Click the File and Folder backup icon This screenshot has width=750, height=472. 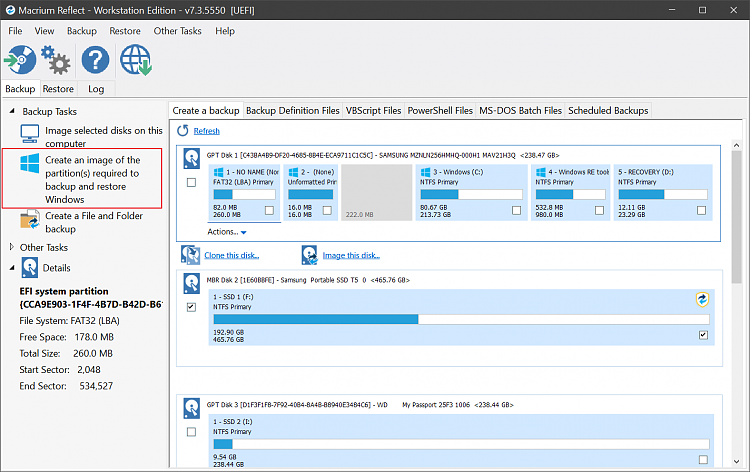click(30, 220)
